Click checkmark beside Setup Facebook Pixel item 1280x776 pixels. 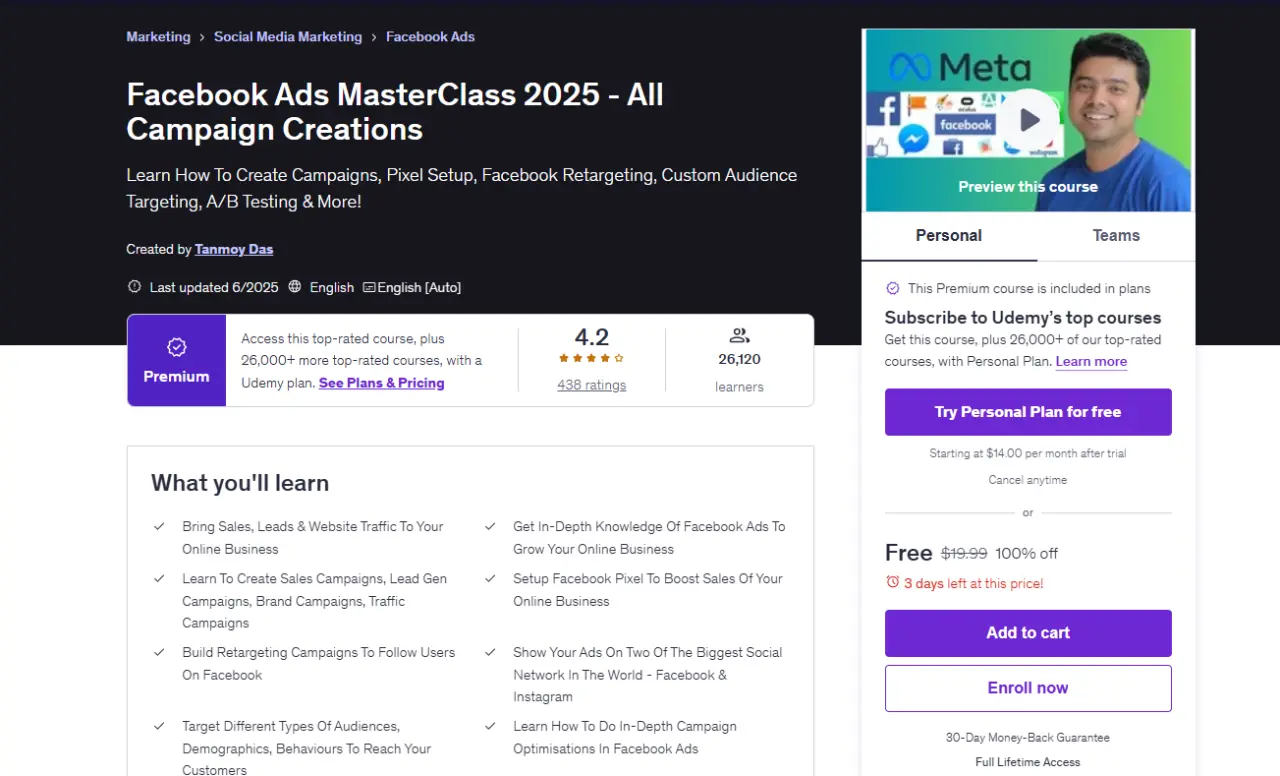coord(491,578)
